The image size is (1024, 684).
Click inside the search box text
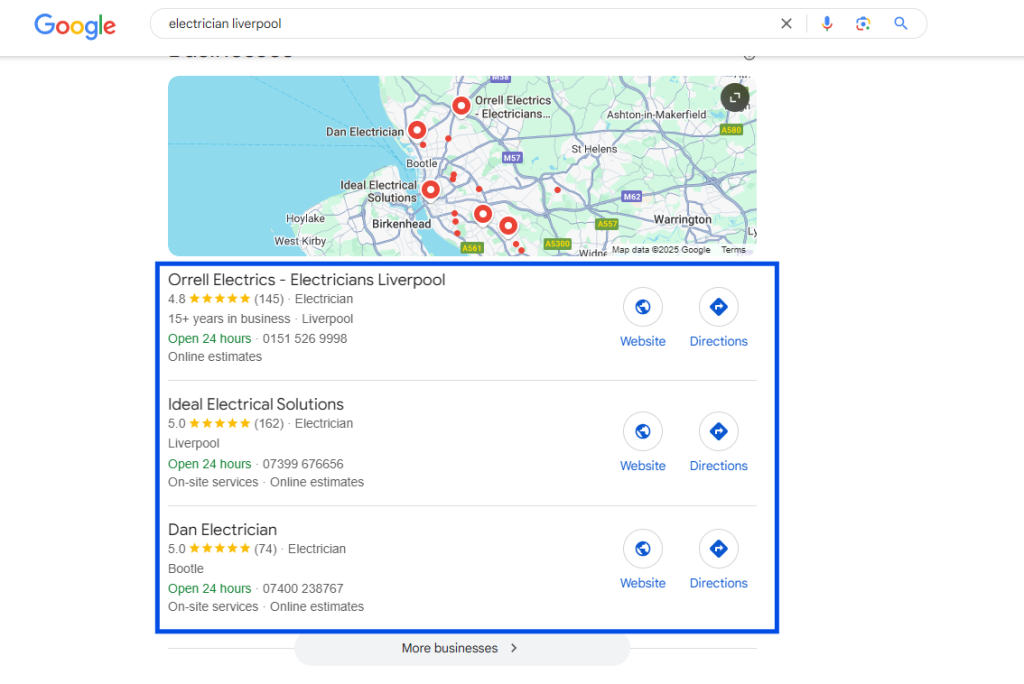tap(225, 24)
